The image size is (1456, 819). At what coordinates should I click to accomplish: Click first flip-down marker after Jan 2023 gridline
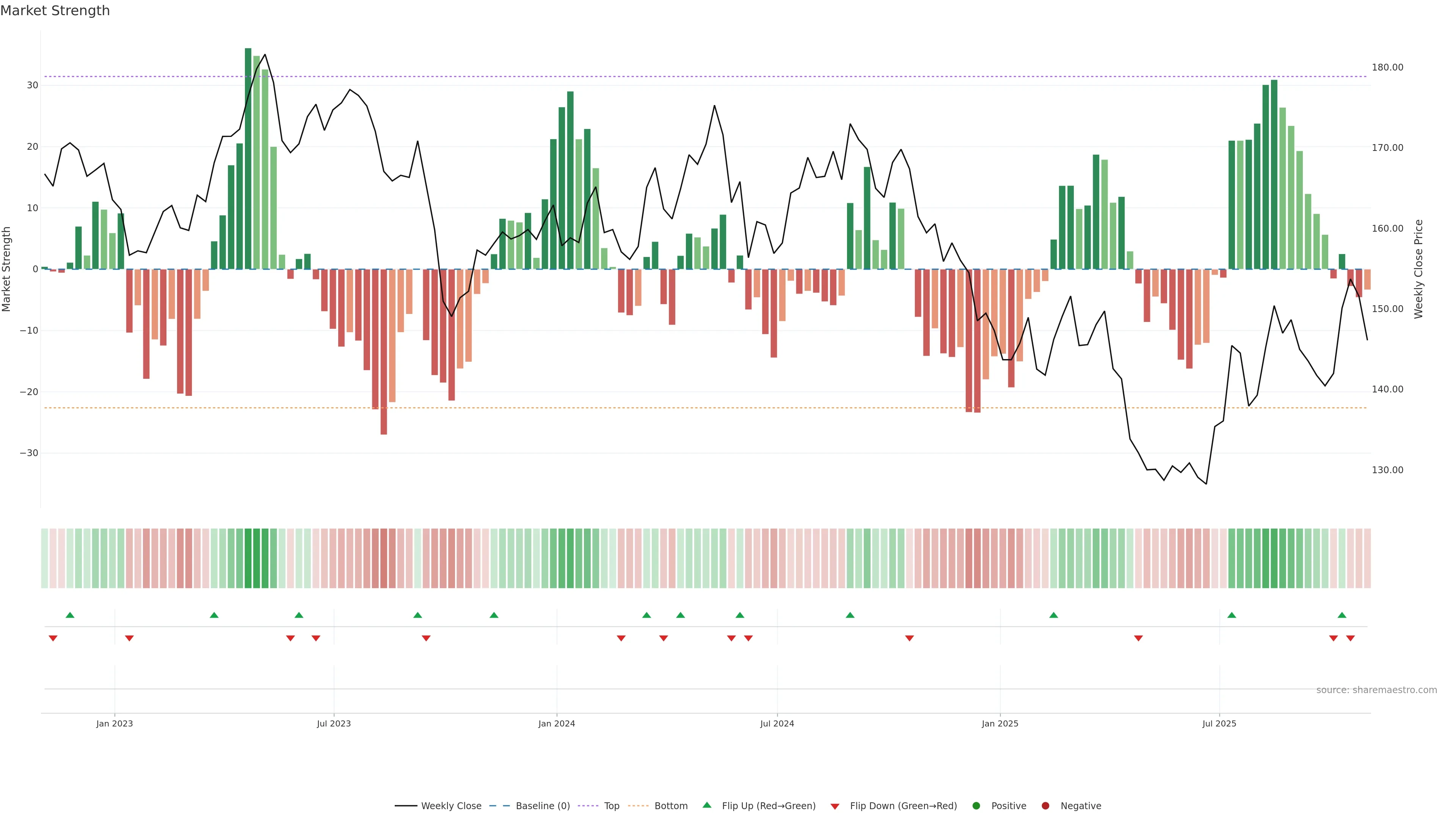click(x=129, y=638)
